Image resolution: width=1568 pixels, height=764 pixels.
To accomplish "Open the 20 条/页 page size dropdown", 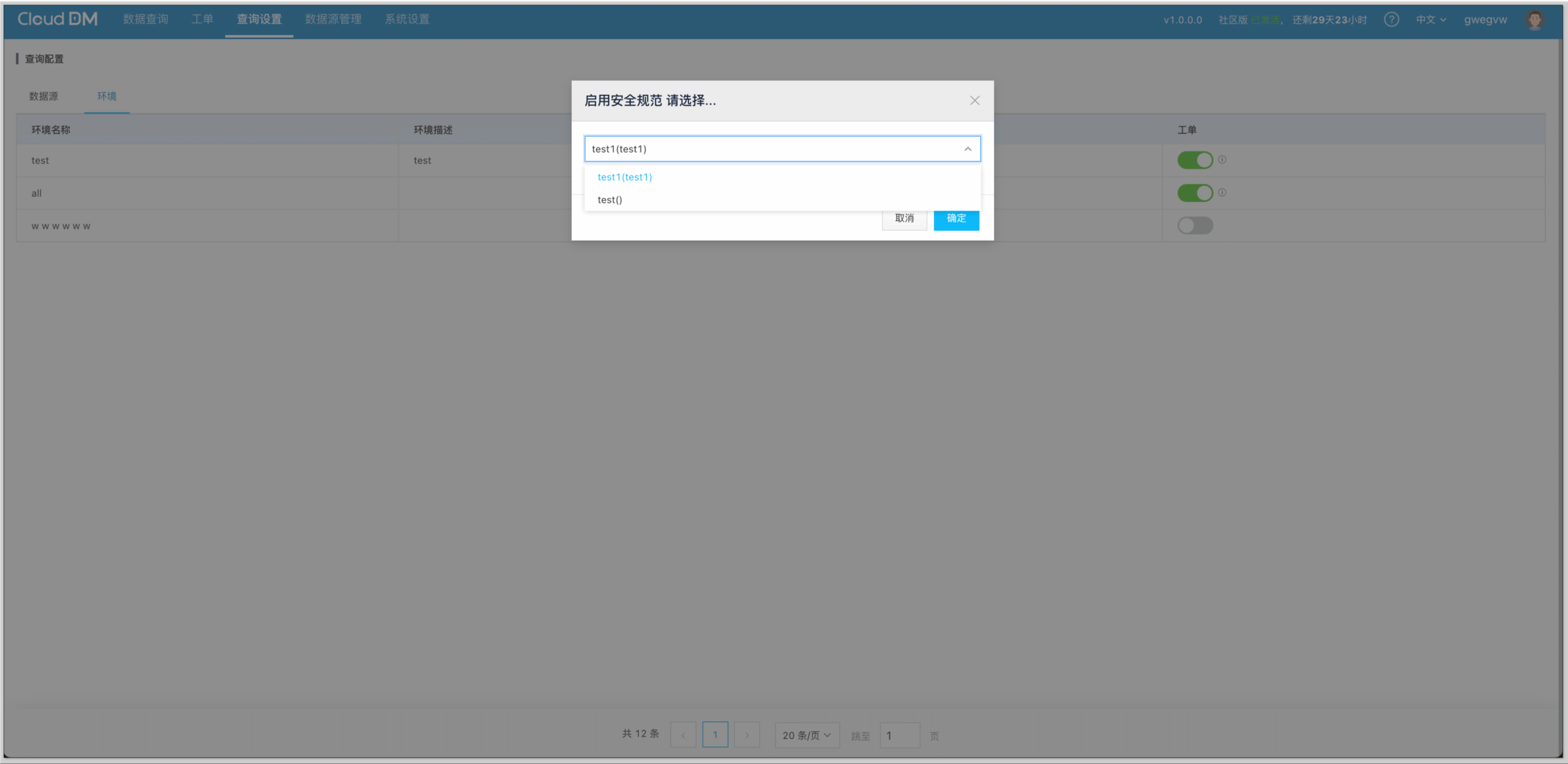I will pos(806,735).
